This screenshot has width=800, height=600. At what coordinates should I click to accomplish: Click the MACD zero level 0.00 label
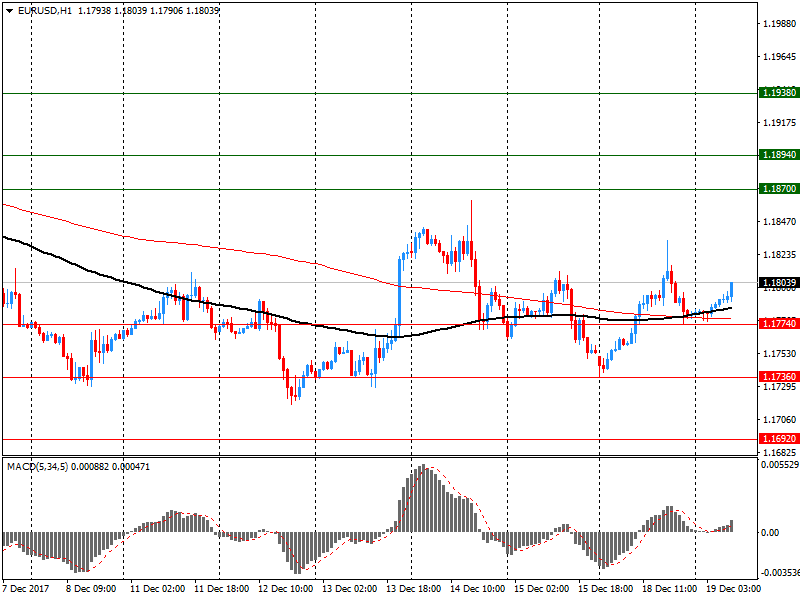point(770,533)
